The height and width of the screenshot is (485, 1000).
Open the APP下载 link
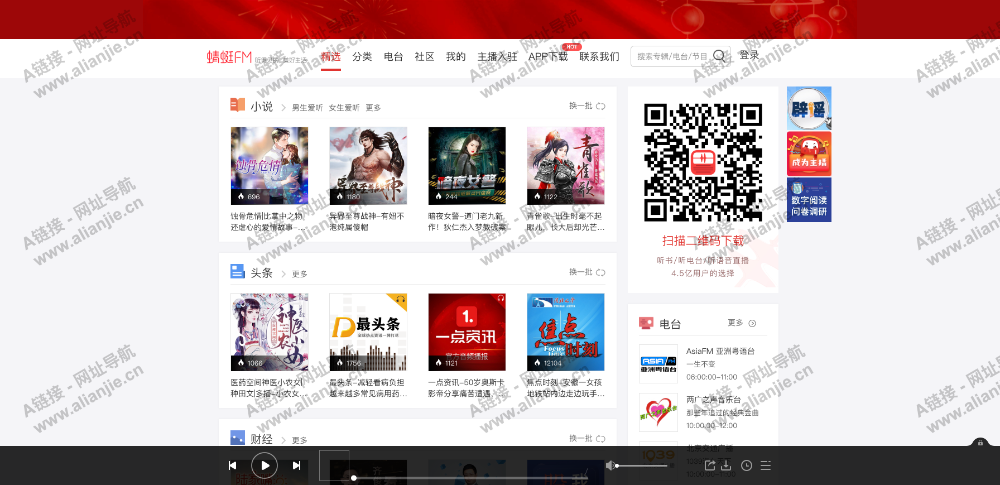(548, 56)
